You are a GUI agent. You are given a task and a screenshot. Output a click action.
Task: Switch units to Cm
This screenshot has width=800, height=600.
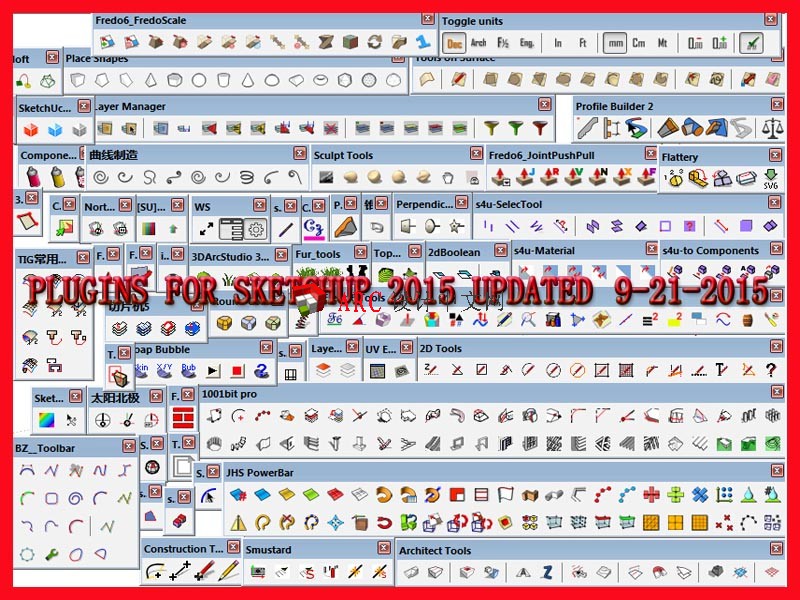[x=639, y=43]
